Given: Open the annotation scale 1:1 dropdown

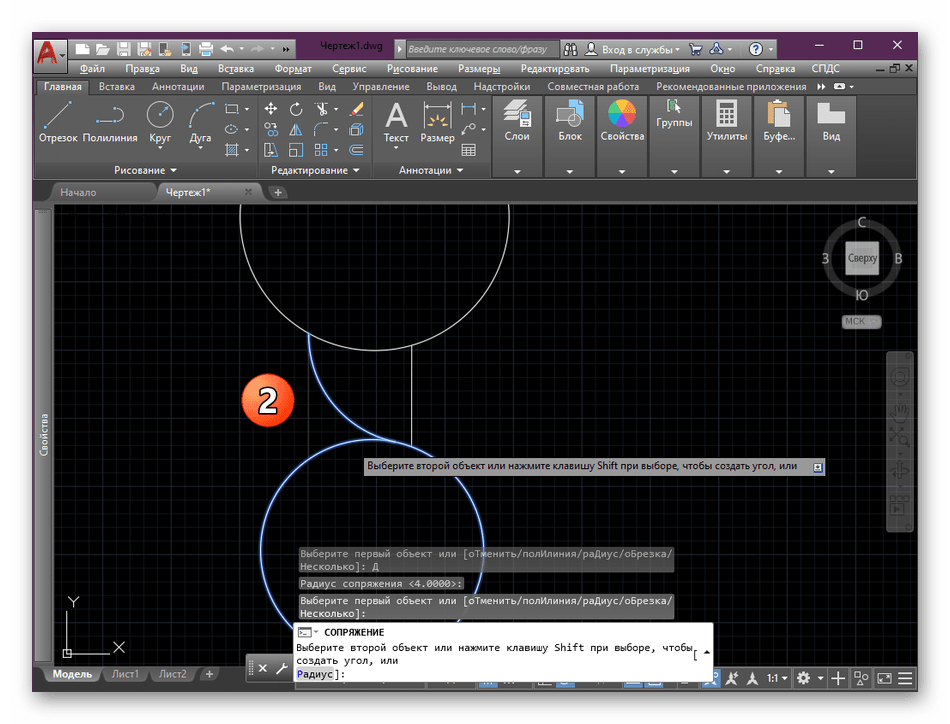Looking at the screenshot, I should point(777,679).
